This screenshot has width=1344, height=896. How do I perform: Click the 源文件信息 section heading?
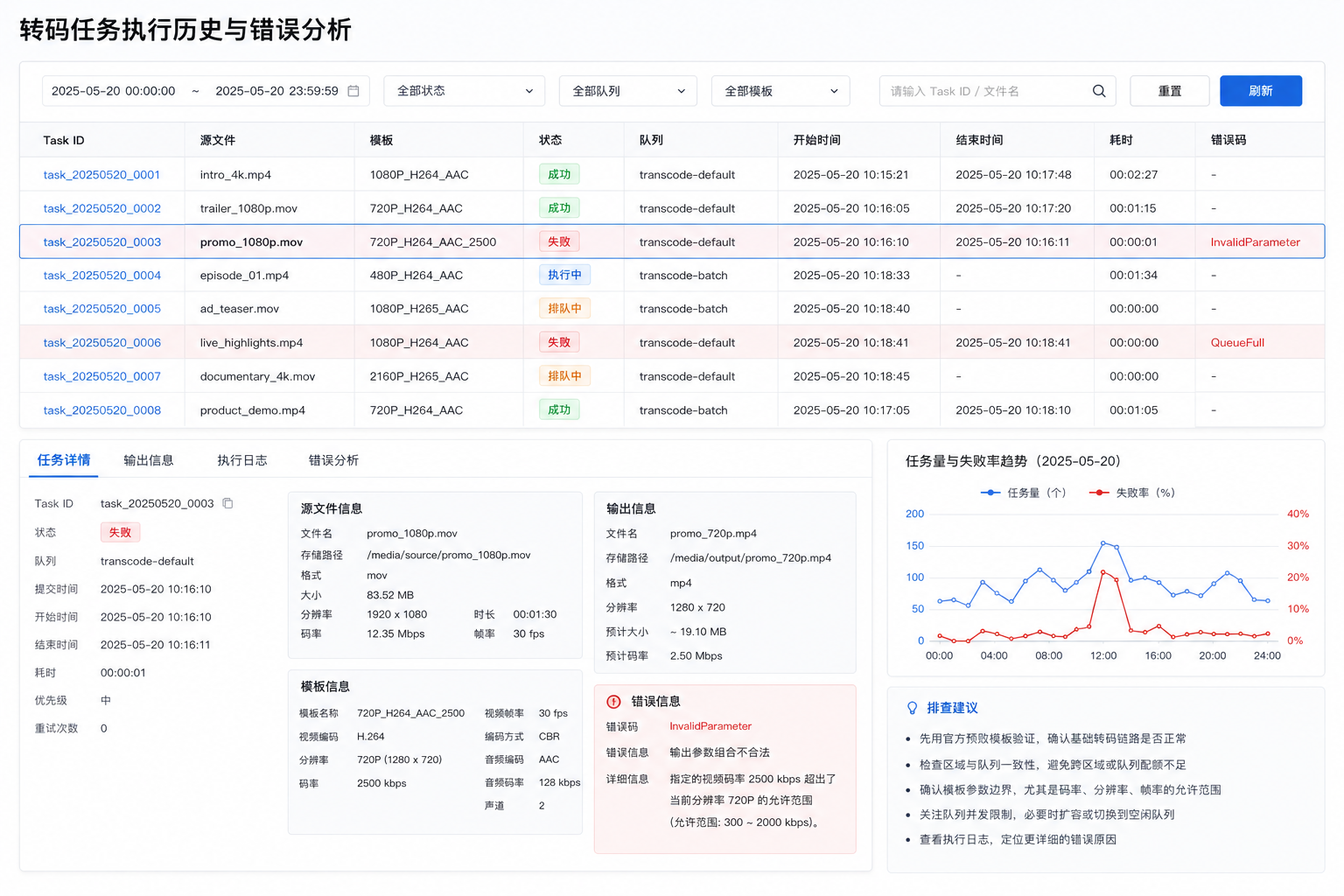coord(332,508)
